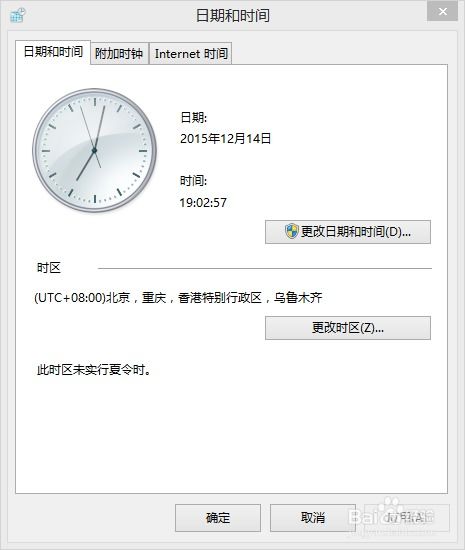The width and height of the screenshot is (465, 550).
Task: Click 更改时区(Z)... button
Action: coord(348,328)
